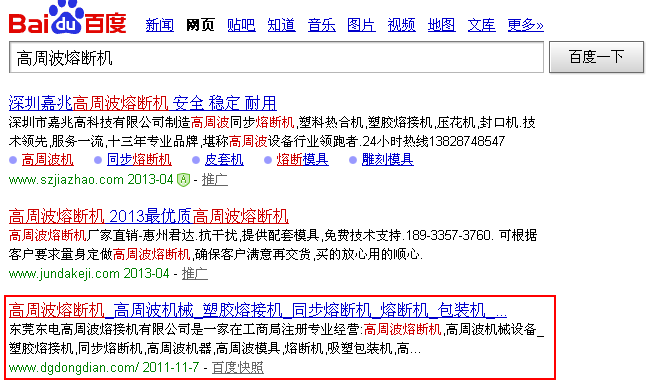Select the 图片 tab
The image size is (651, 385).
click(x=361, y=25)
